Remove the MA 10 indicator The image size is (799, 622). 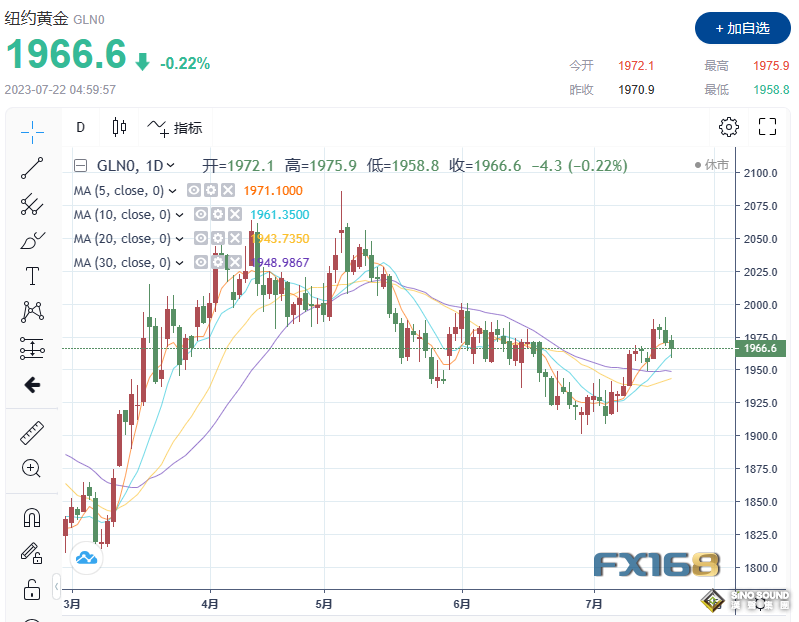[235, 214]
